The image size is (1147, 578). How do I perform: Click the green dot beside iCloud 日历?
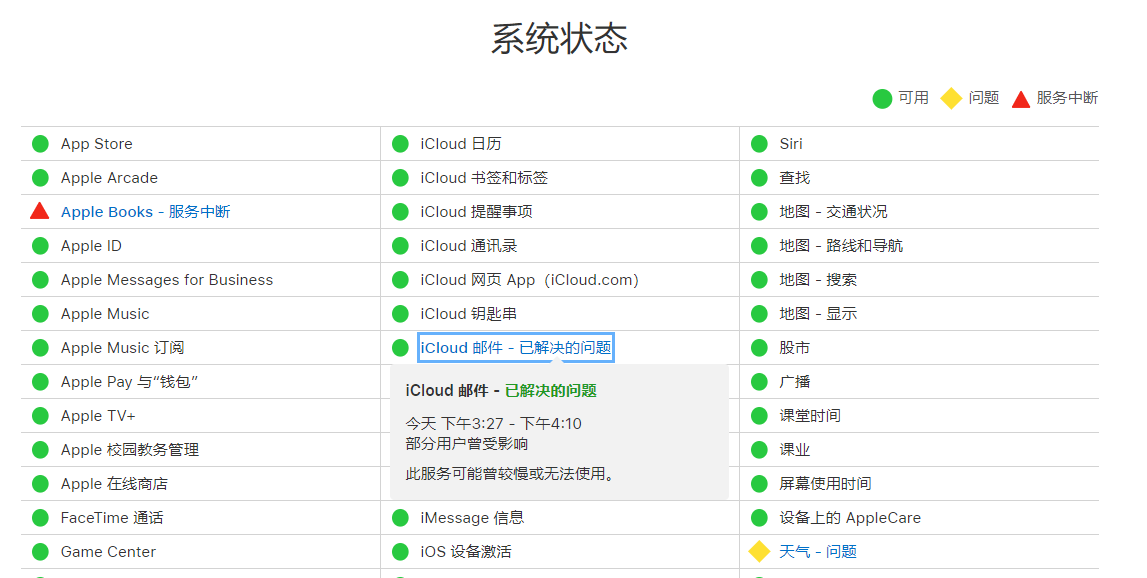400,143
